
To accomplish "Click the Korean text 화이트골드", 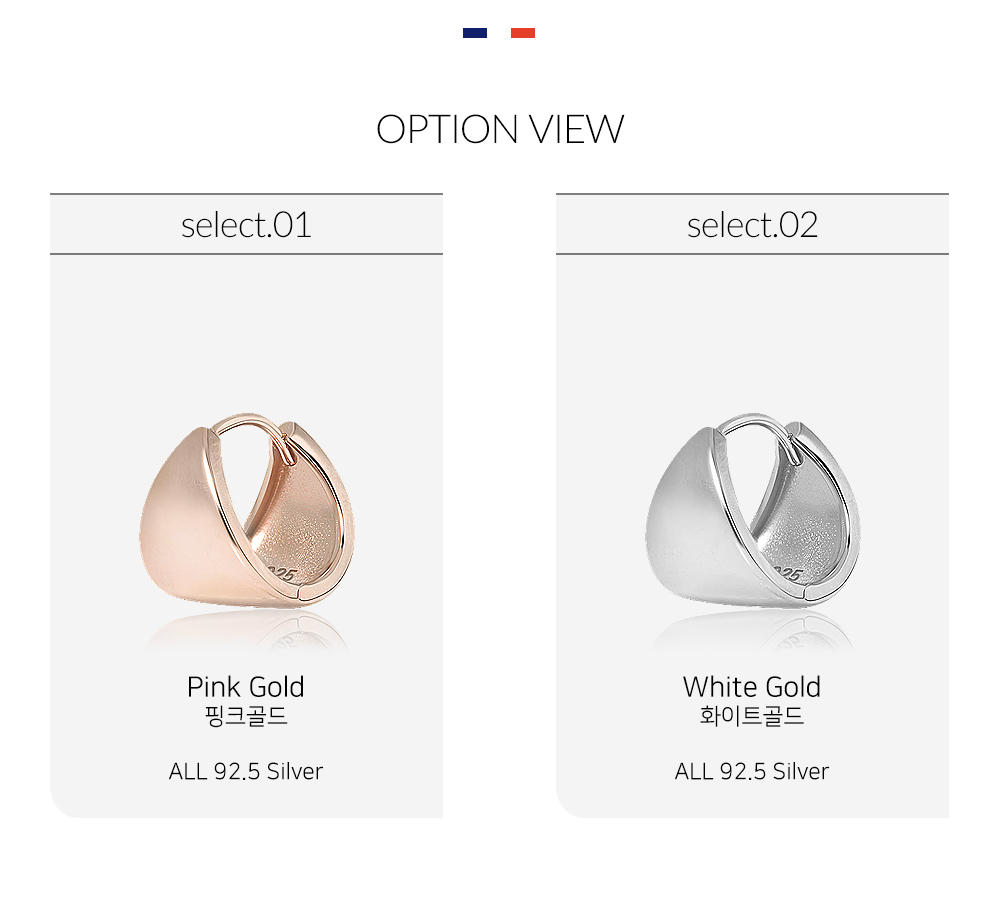I will coord(752,716).
